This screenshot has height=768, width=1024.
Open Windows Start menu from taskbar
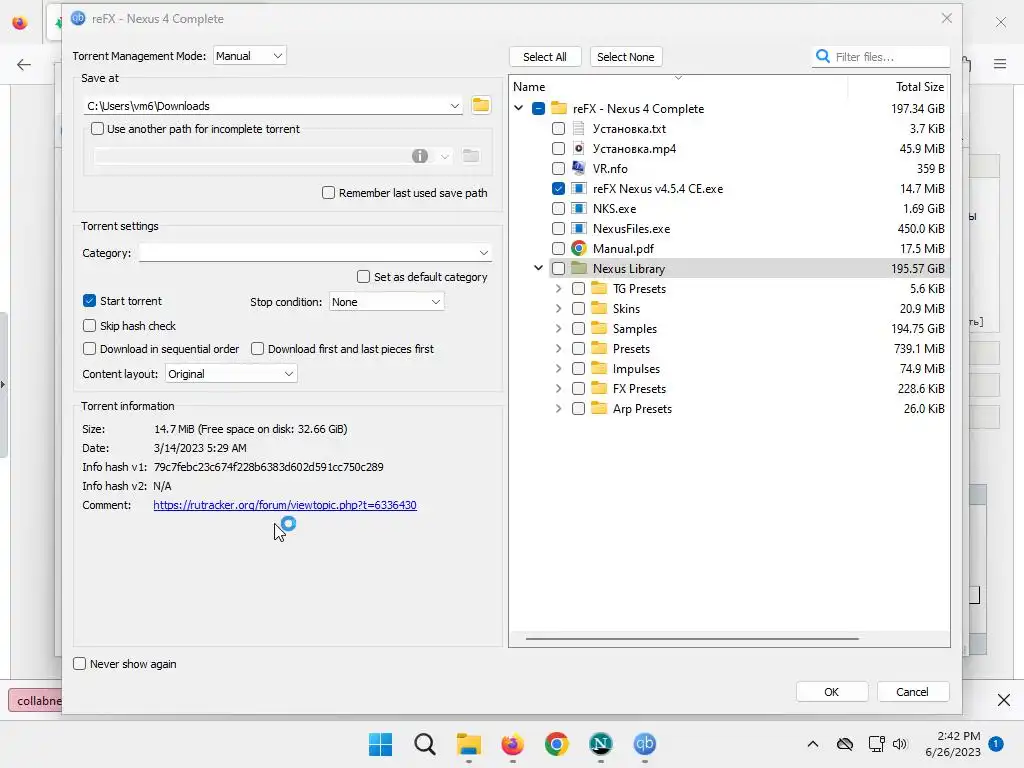tap(381, 744)
